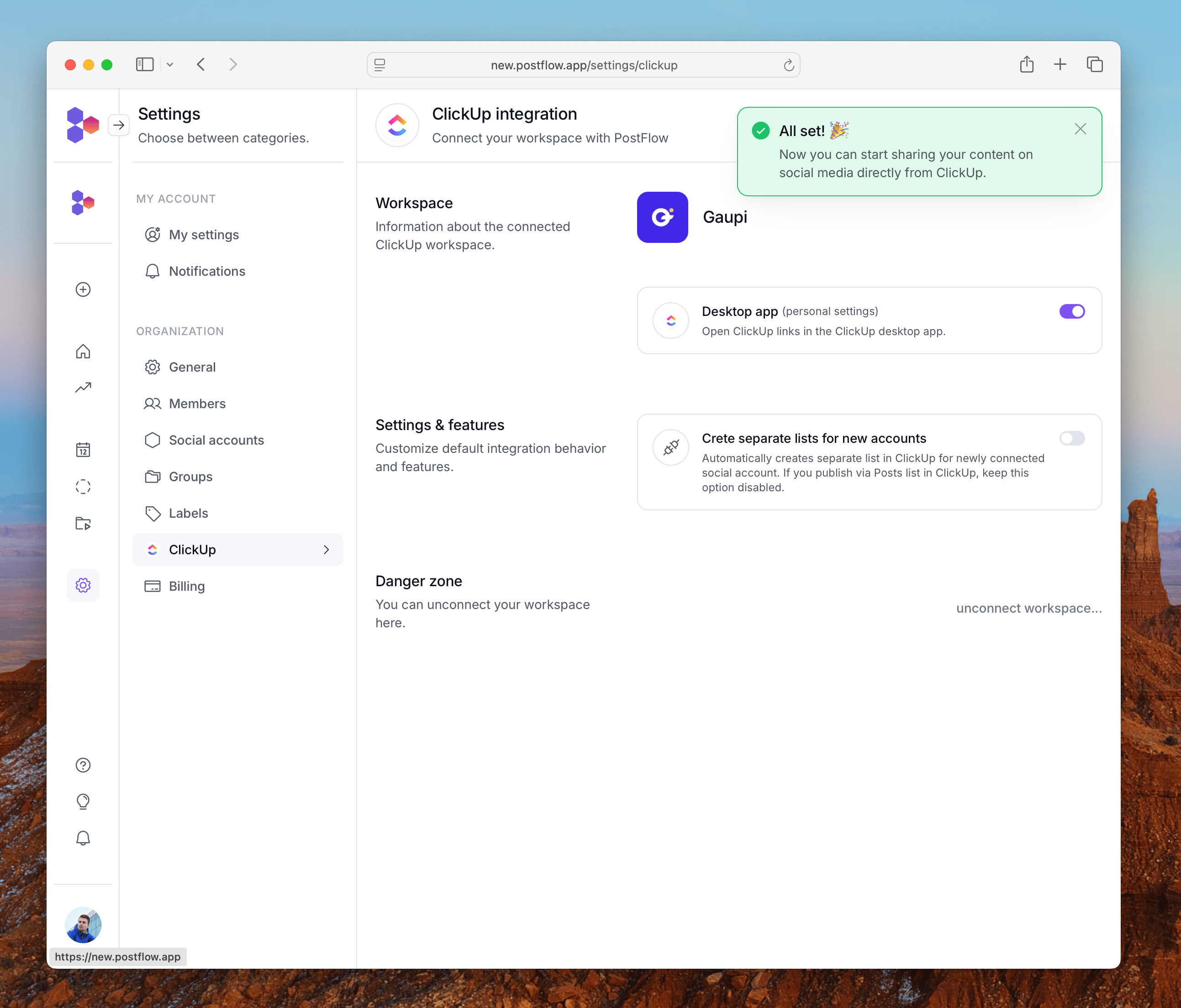
Task: Open ClickUp chevron in settings menu
Action: (x=326, y=550)
